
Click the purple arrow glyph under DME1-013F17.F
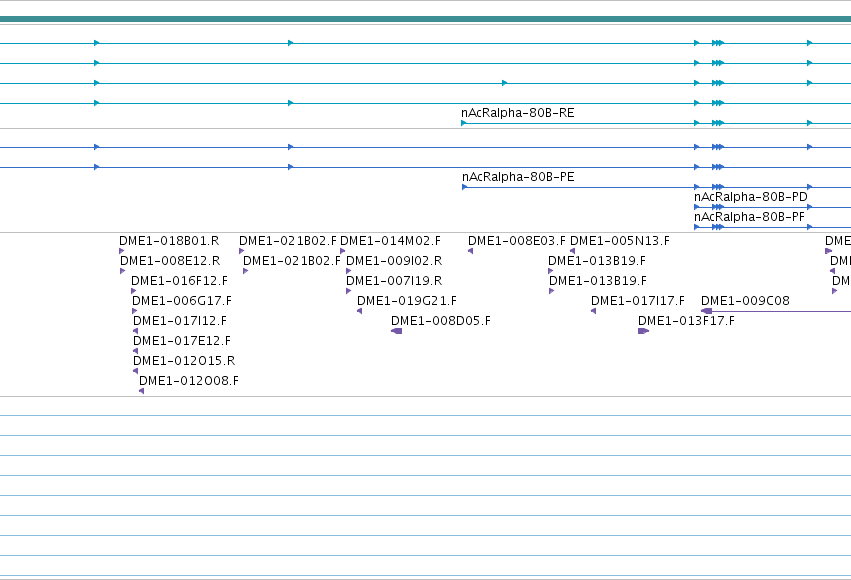pos(644,331)
